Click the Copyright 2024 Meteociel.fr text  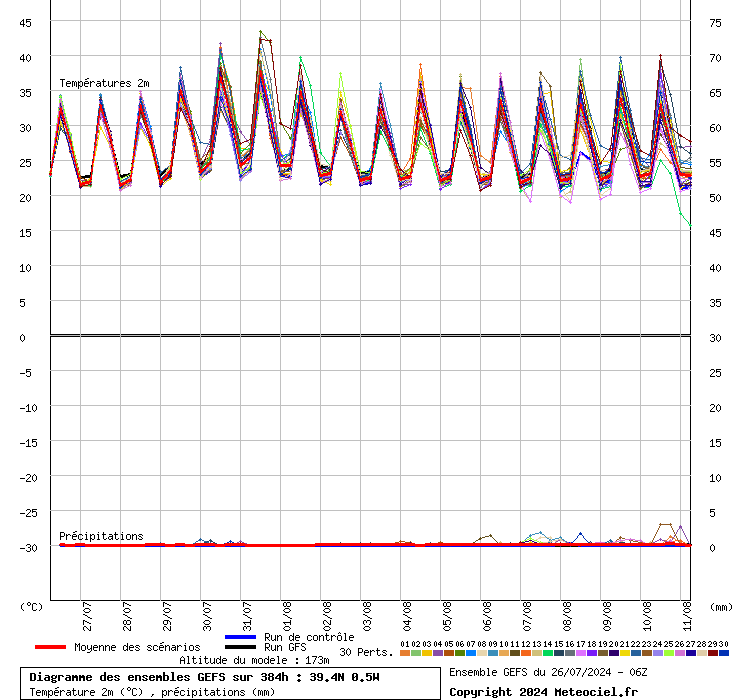point(543,692)
